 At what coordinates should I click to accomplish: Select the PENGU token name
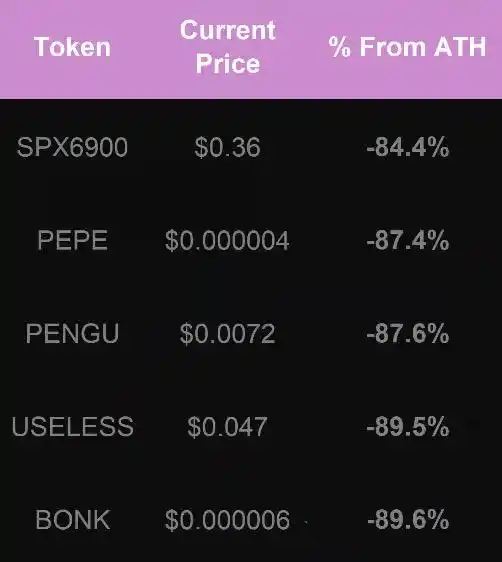click(72, 333)
